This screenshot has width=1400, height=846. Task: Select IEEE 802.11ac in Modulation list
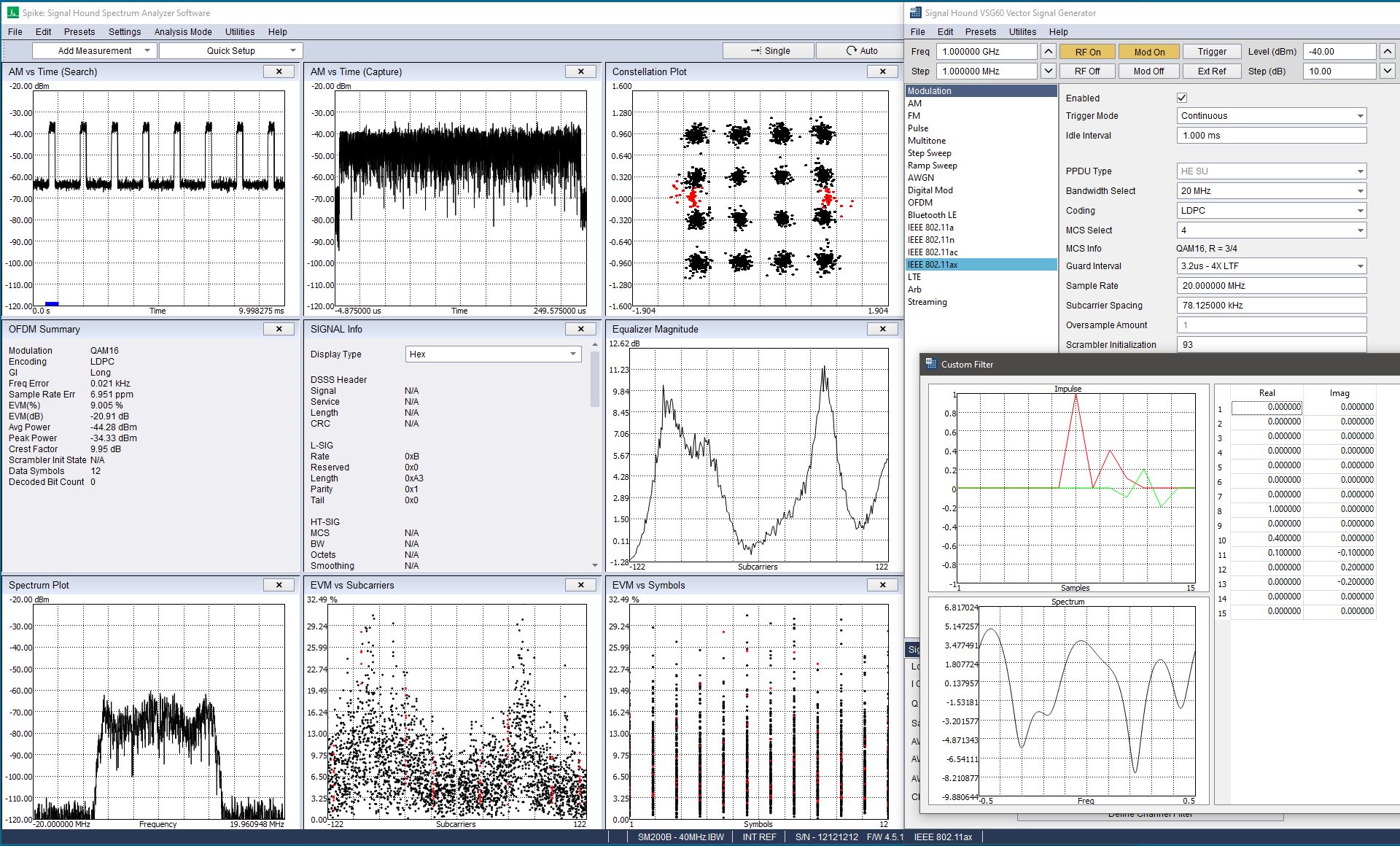point(981,252)
